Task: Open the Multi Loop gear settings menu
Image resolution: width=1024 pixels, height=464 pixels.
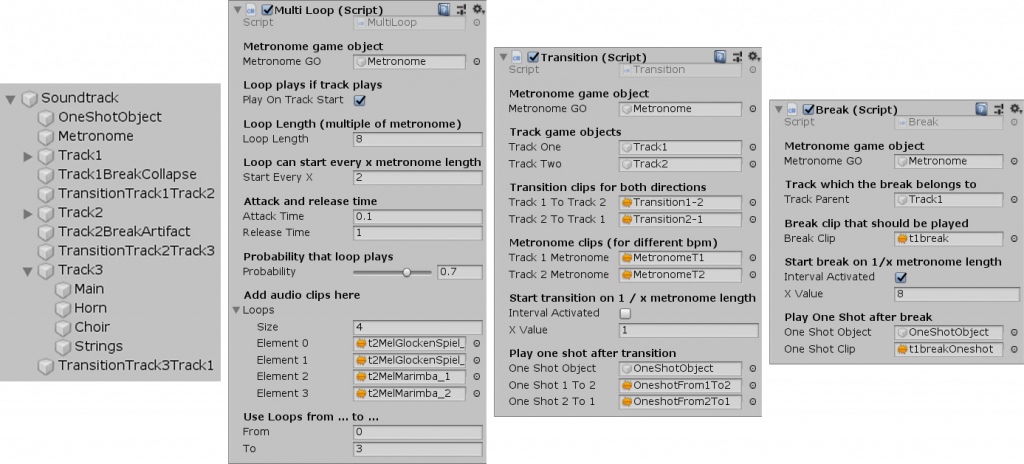Action: pyautogui.click(x=477, y=9)
